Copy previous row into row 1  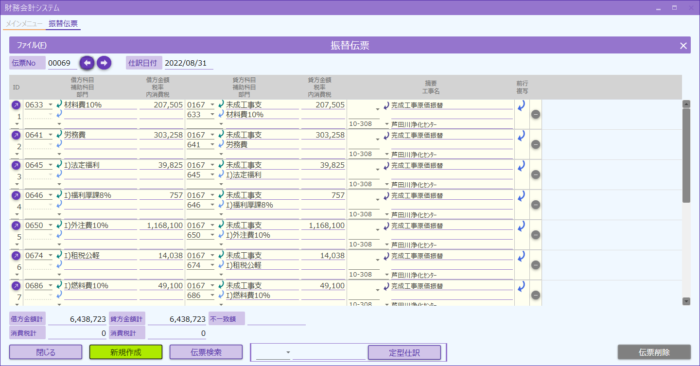click(x=521, y=106)
